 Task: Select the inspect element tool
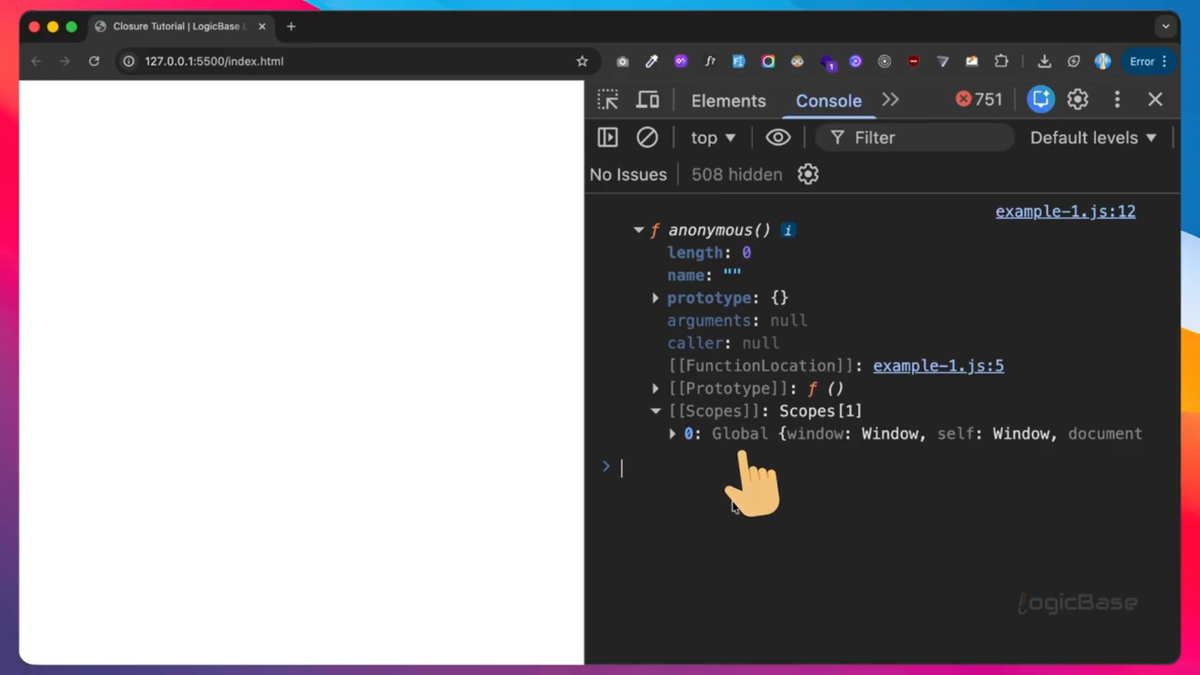[607, 99]
